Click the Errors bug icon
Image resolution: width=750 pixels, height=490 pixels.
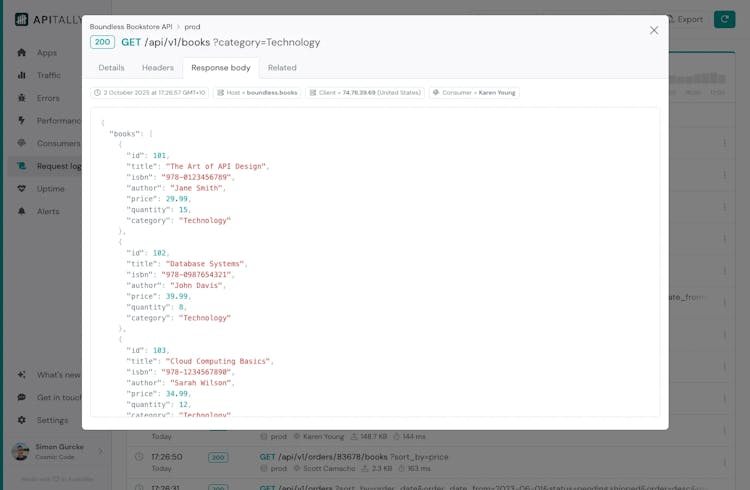pyautogui.click(x=21, y=98)
